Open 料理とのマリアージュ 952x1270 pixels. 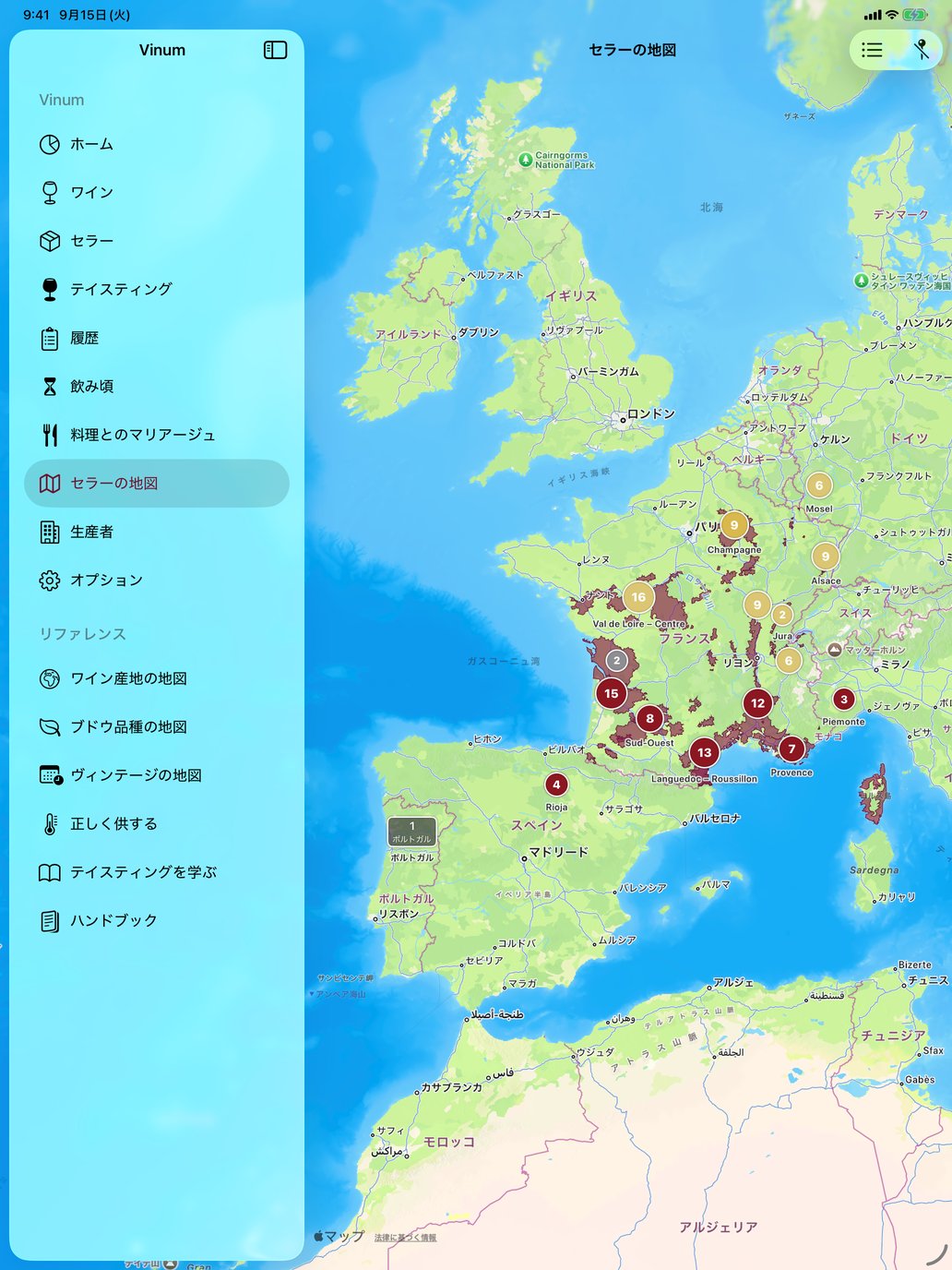(x=157, y=435)
